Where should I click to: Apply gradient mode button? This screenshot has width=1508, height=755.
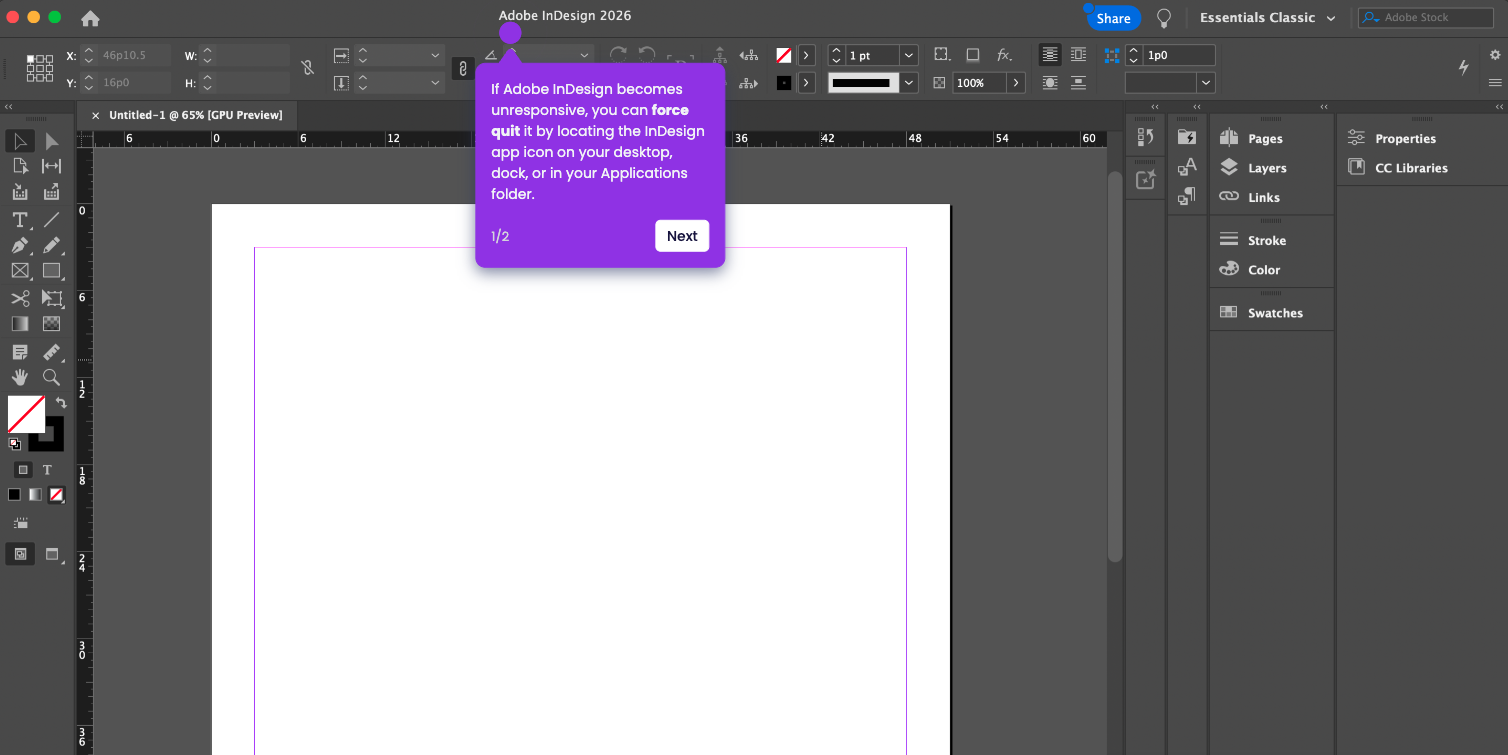[x=36, y=494]
